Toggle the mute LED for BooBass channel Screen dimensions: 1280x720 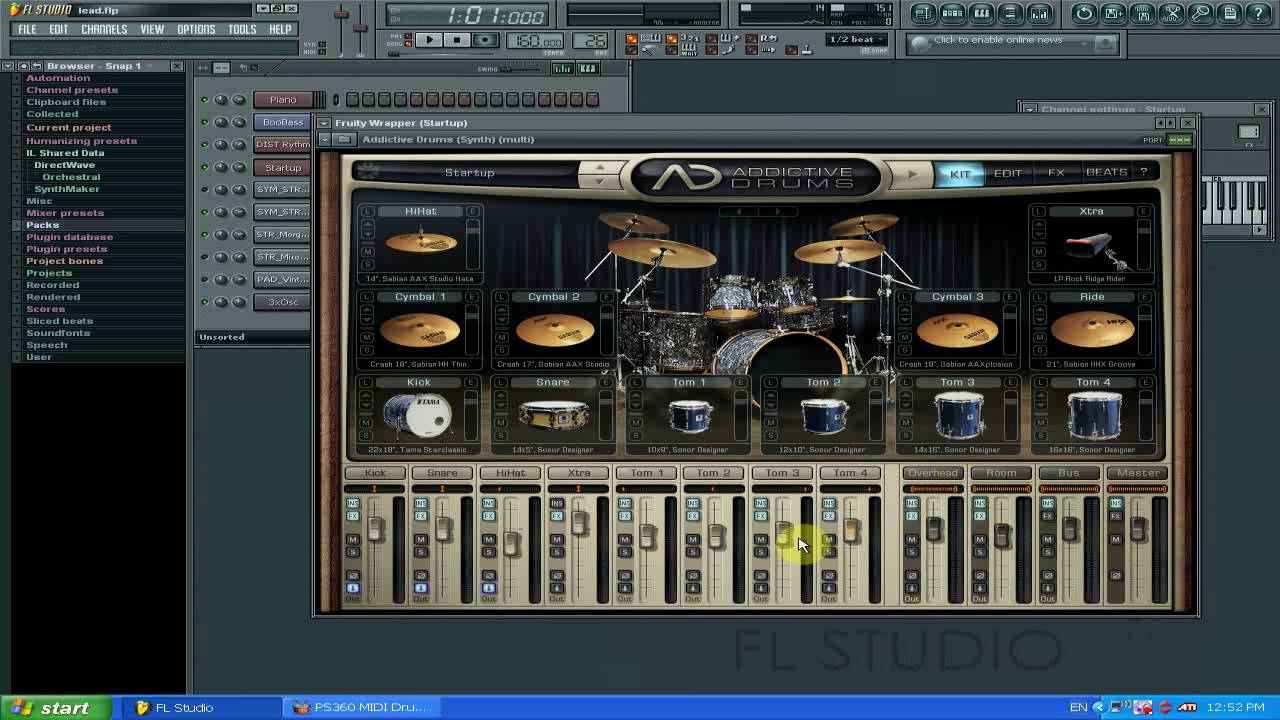204,122
